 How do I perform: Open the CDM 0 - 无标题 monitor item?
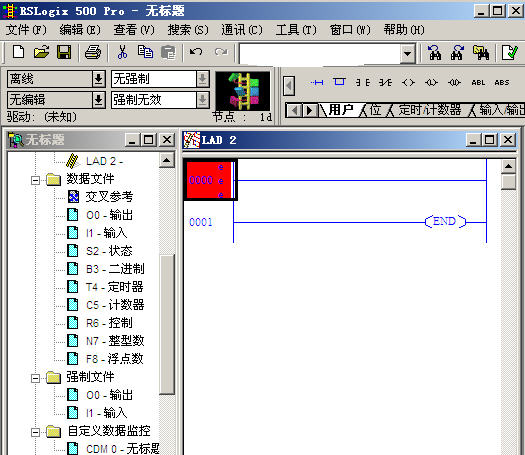(x=113, y=449)
